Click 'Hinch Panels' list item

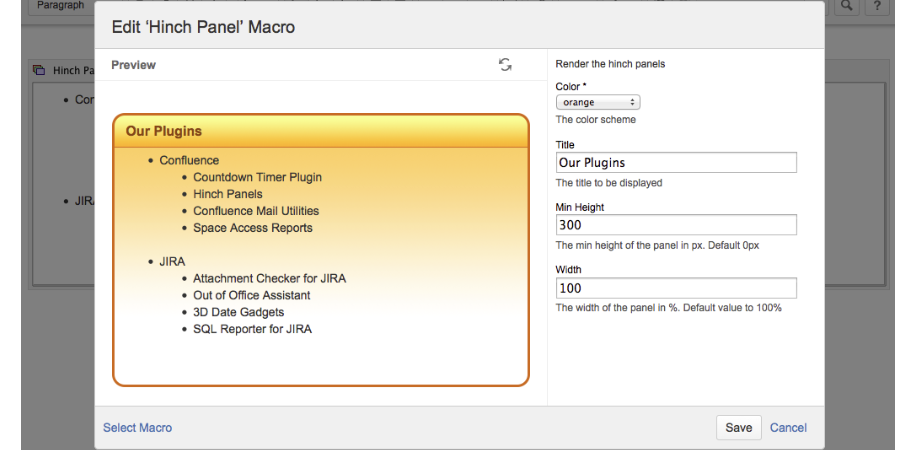[228, 194]
